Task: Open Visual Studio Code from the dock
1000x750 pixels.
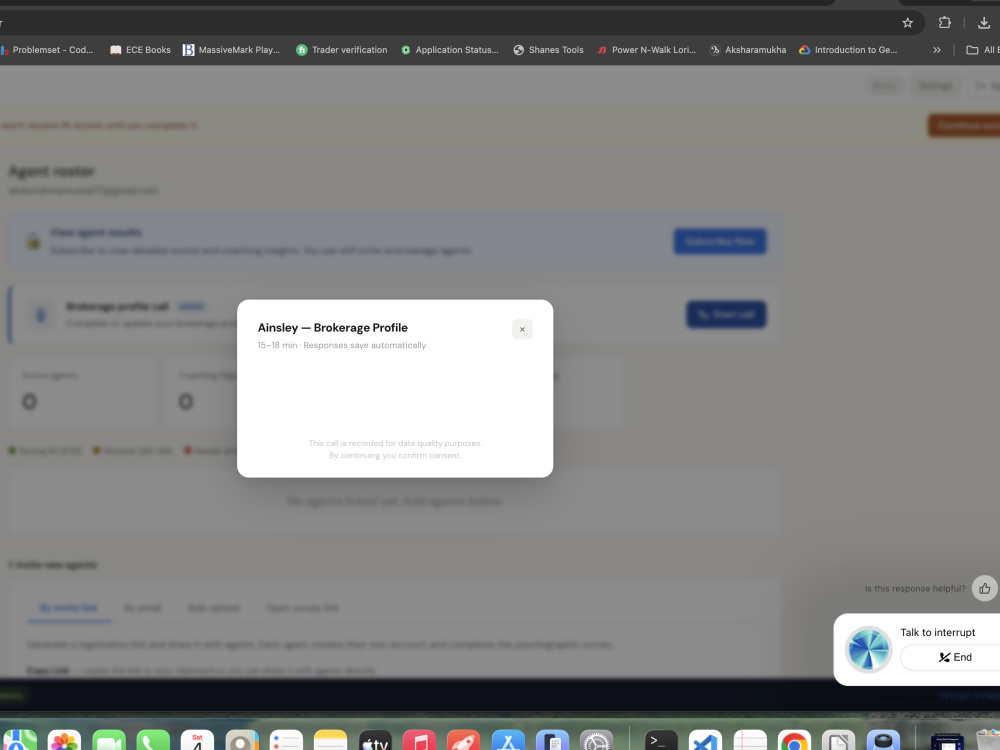Action: [705, 741]
